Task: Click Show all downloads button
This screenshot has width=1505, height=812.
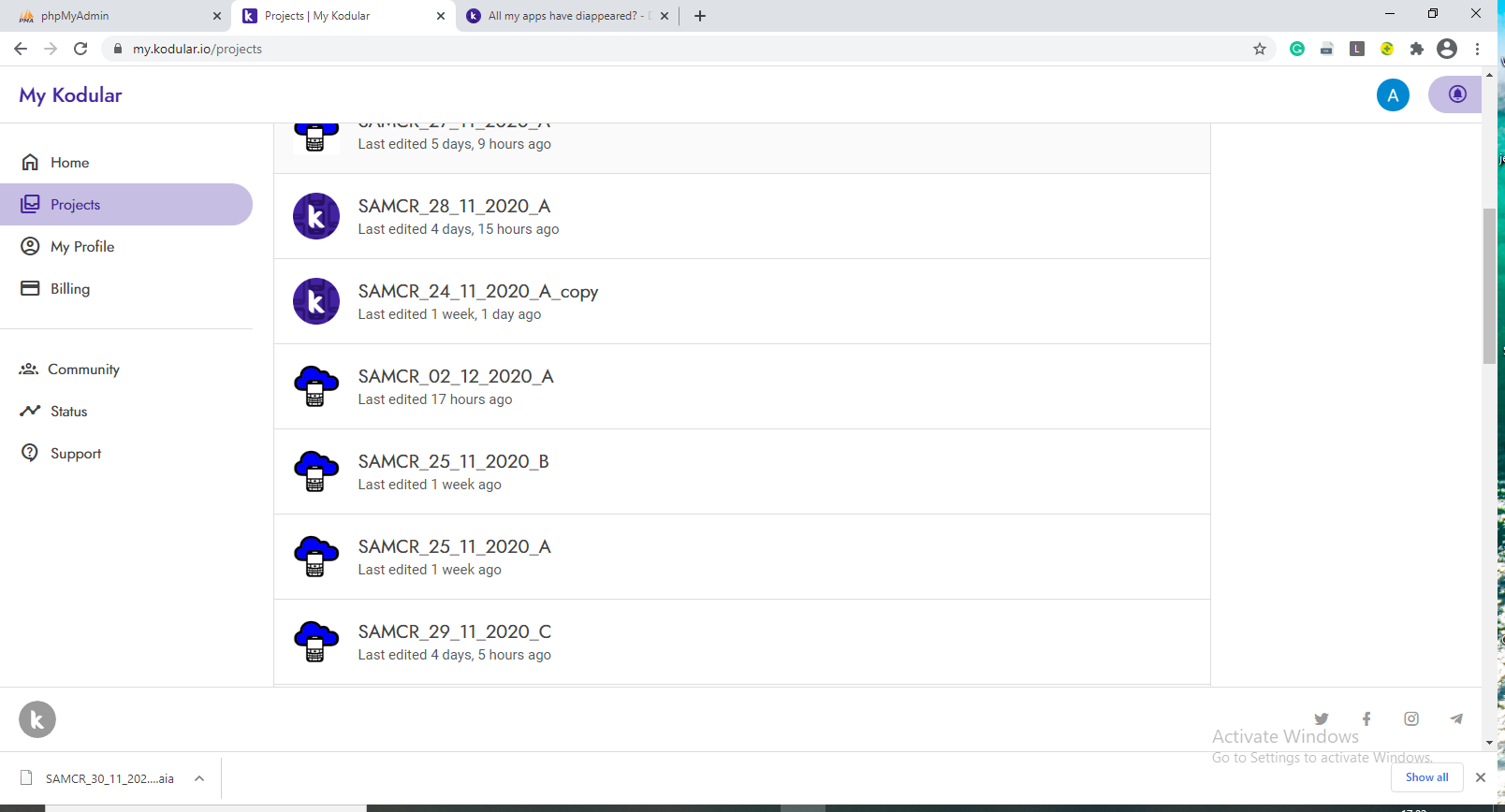Action: point(1426,777)
